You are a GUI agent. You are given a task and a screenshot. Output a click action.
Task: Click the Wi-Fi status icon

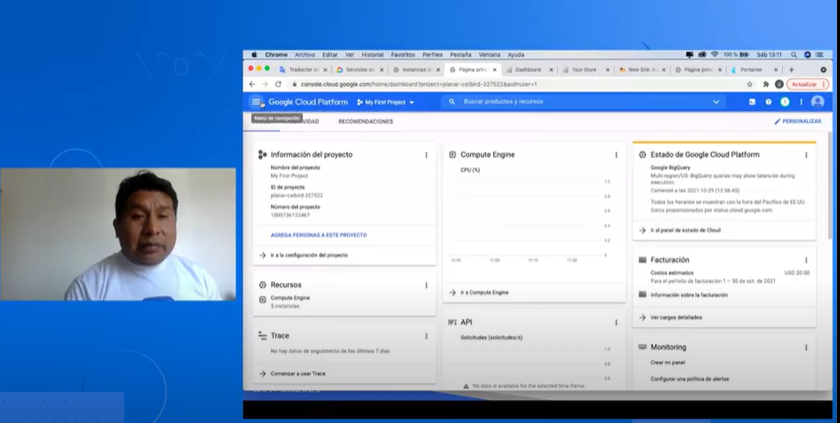point(715,55)
